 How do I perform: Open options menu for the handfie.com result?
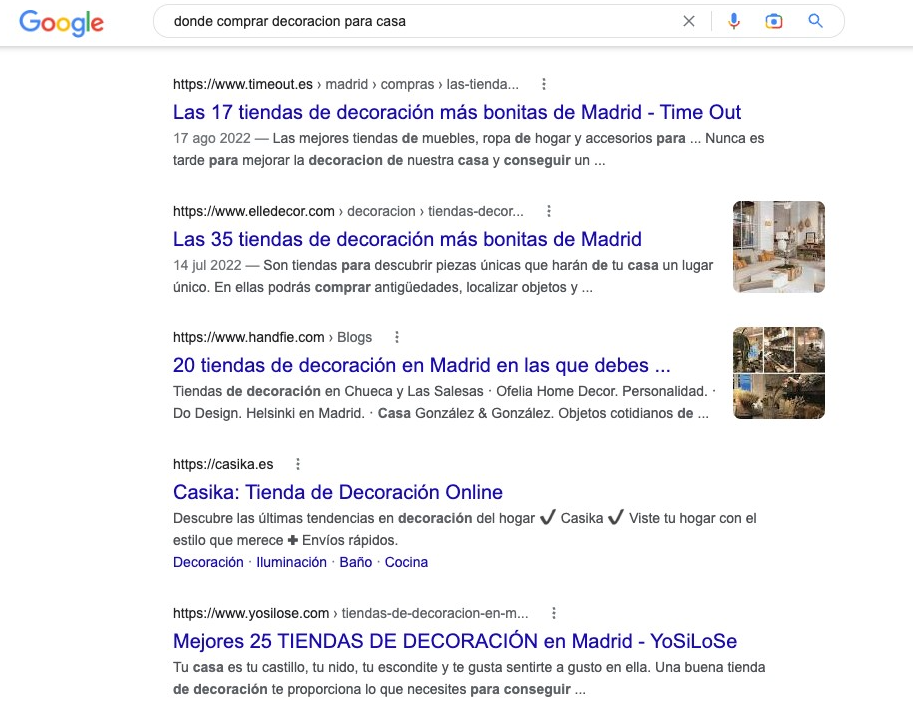[x=397, y=337]
